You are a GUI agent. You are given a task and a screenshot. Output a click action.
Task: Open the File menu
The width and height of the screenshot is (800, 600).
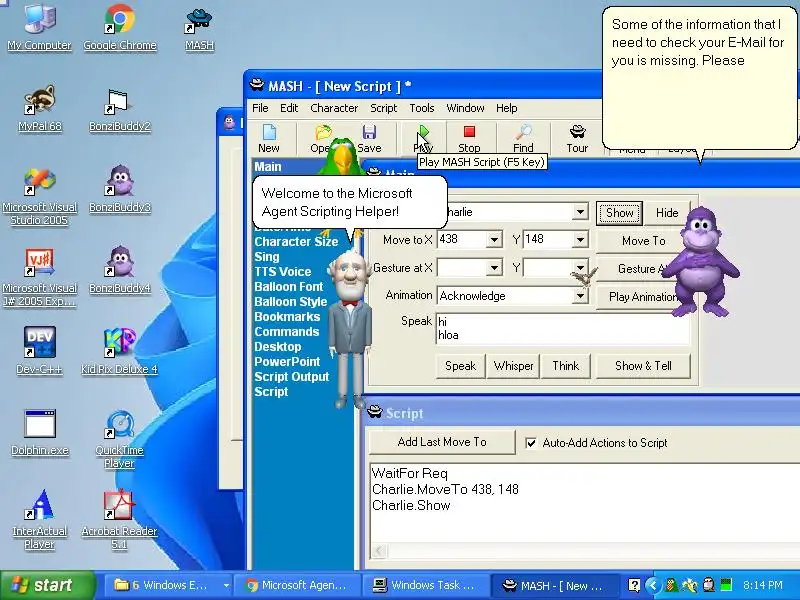(x=260, y=108)
